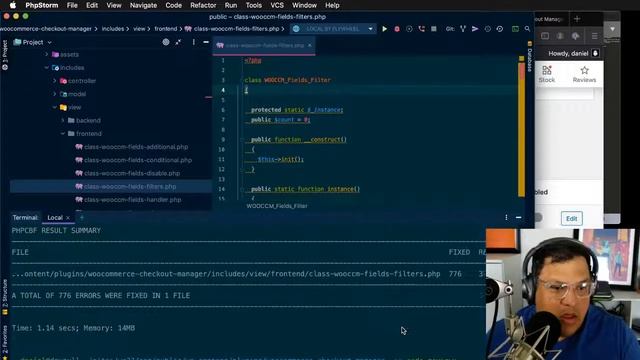640x360 pixels.
Task: Run with coverage from the toolbar
Action: point(409,29)
